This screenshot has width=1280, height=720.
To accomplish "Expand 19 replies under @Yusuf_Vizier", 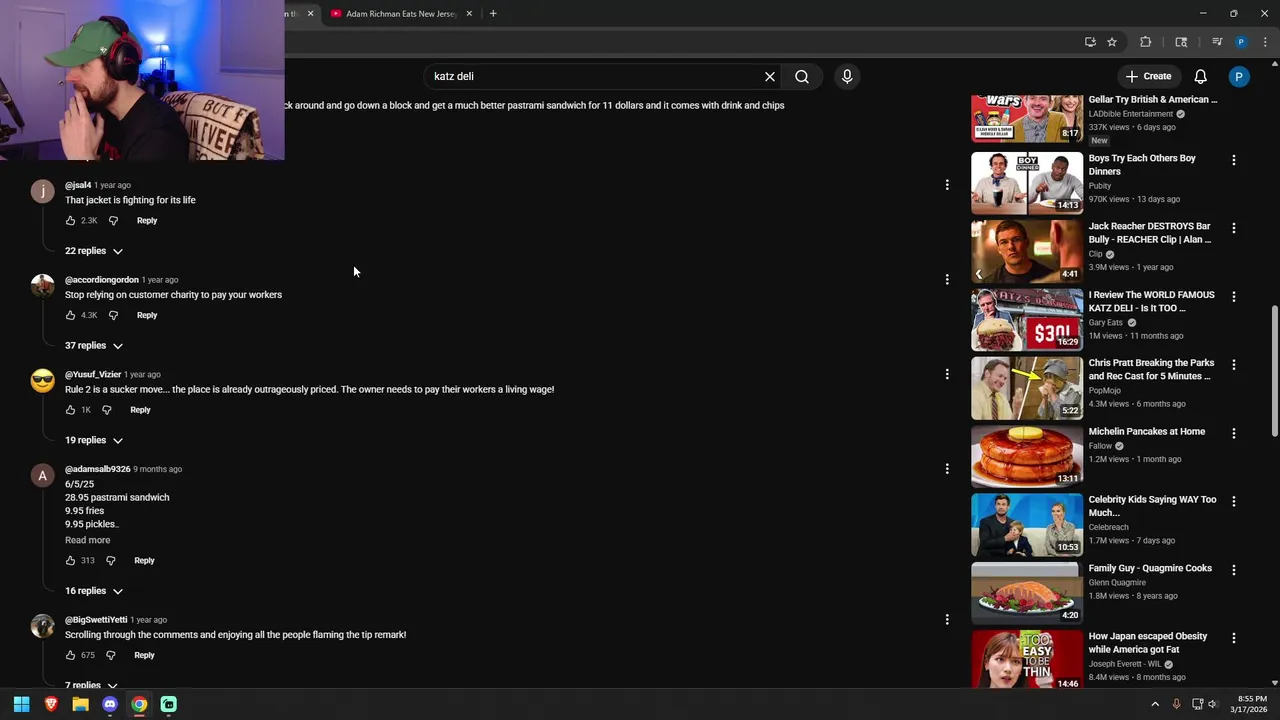I will (x=94, y=440).
